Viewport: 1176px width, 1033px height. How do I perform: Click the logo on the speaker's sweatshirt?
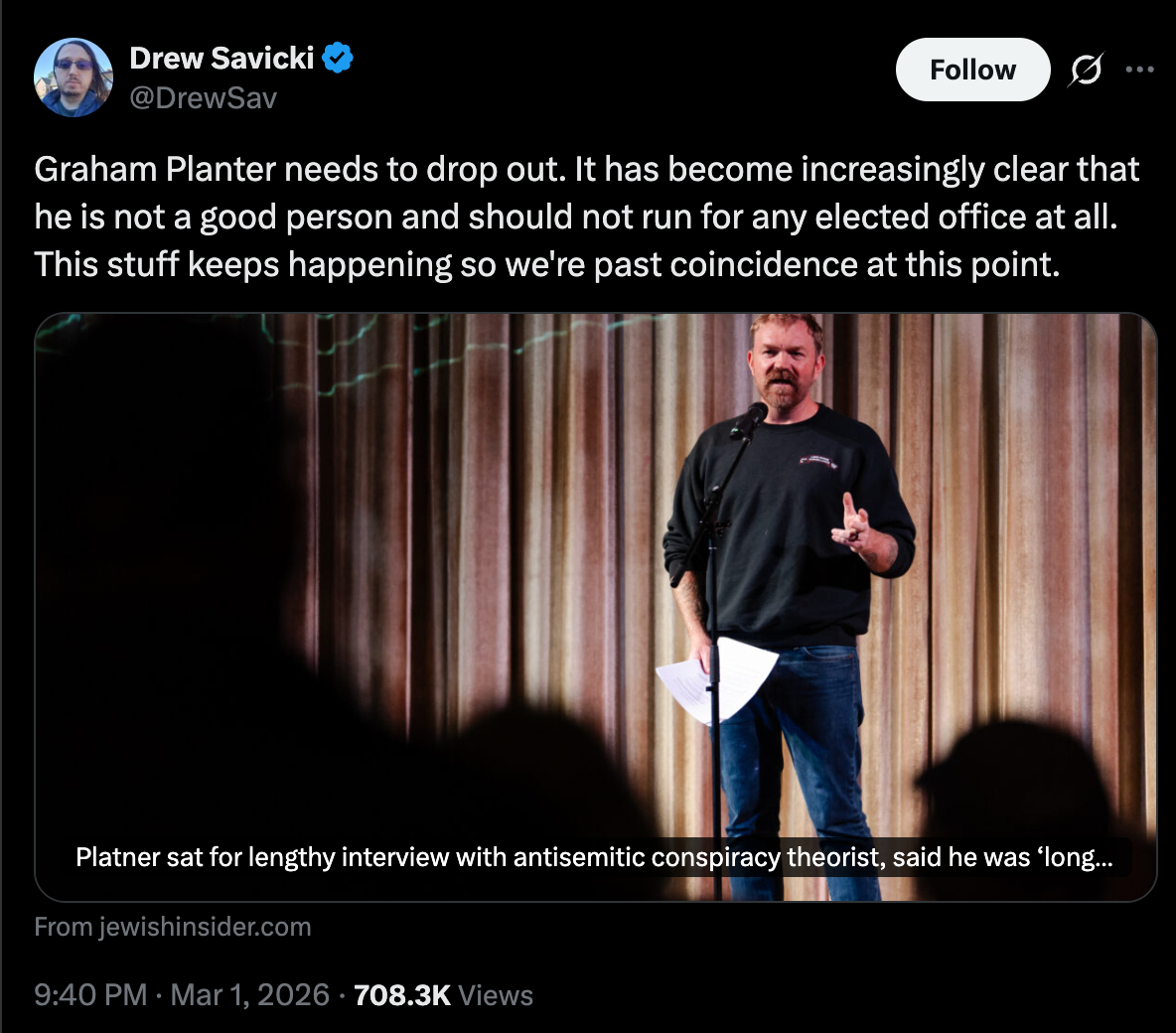[x=818, y=461]
